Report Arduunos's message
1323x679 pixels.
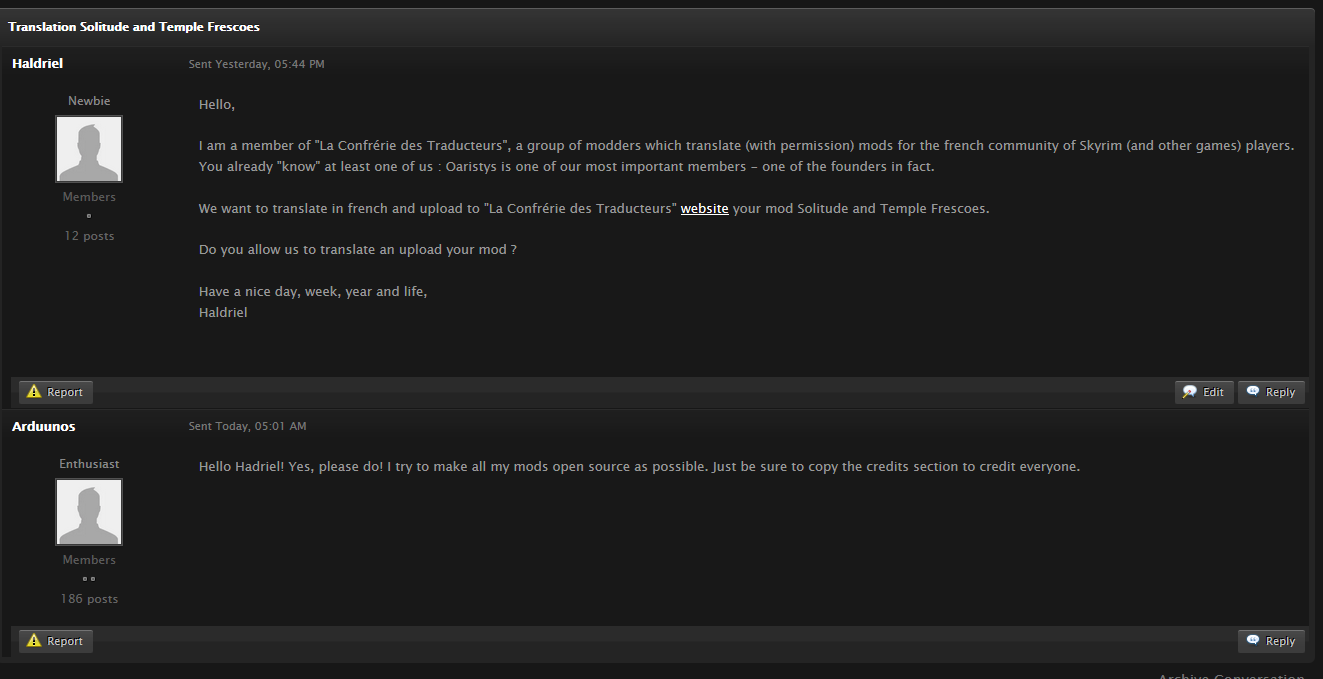click(x=56, y=641)
